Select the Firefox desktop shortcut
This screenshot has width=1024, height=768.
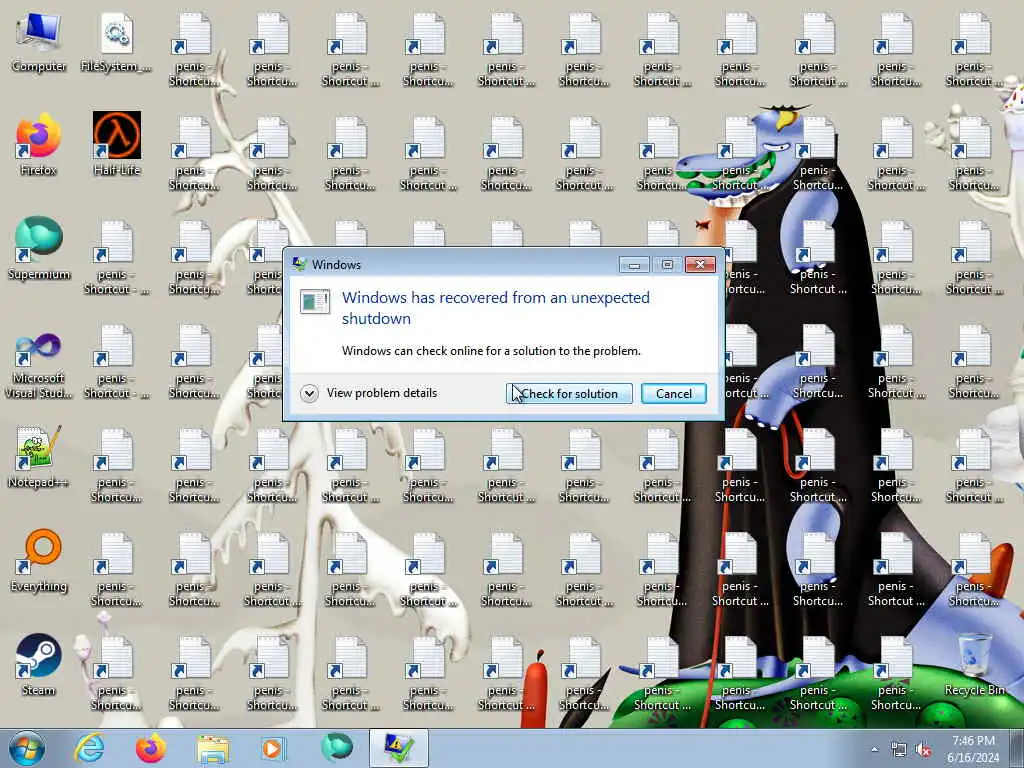39,145
